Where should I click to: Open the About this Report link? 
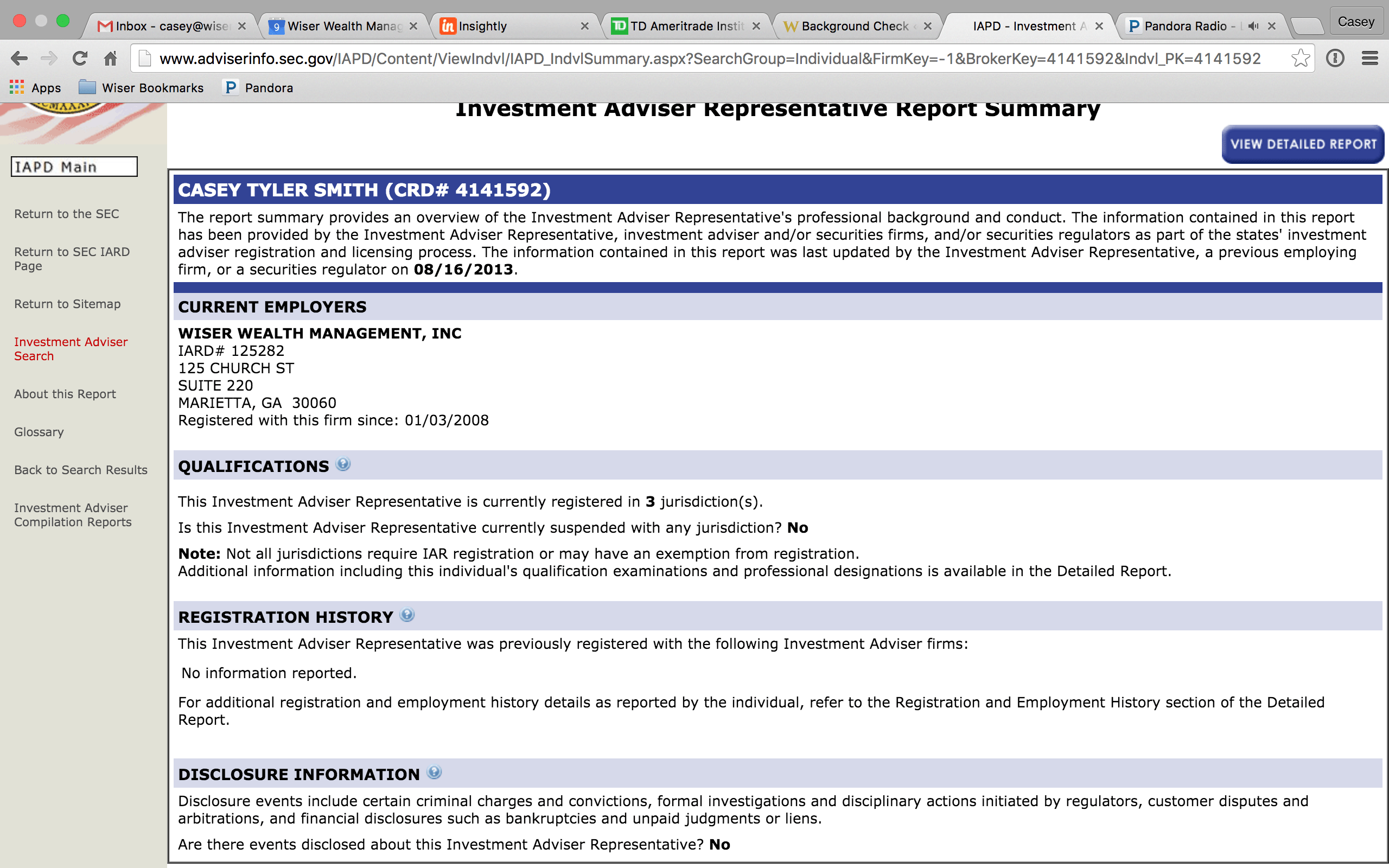pos(65,394)
